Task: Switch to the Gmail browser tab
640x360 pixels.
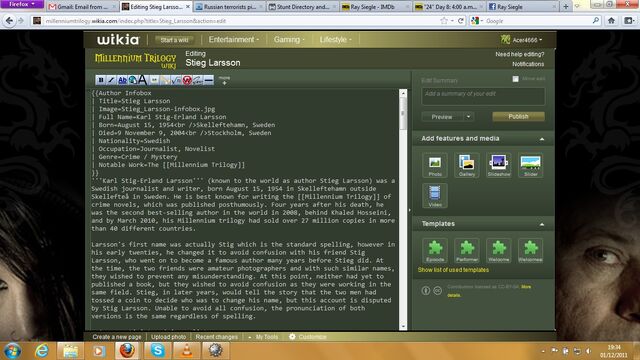Action: pos(82,7)
